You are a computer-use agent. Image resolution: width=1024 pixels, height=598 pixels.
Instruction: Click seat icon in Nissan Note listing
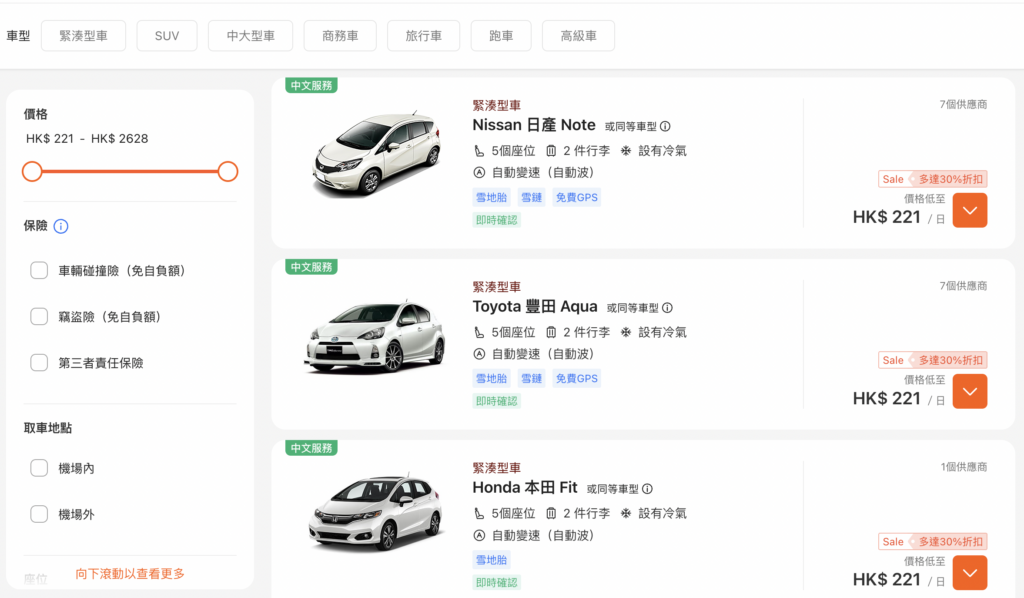pos(479,151)
